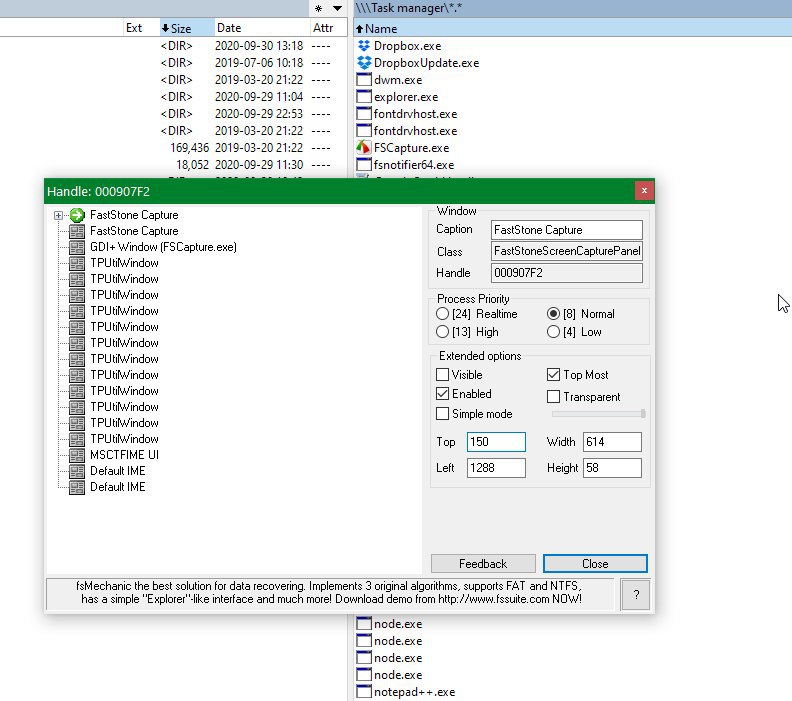The height and width of the screenshot is (701, 792).
Task: Select FSCapture.exe in the process list
Action: pyautogui.click(x=411, y=148)
